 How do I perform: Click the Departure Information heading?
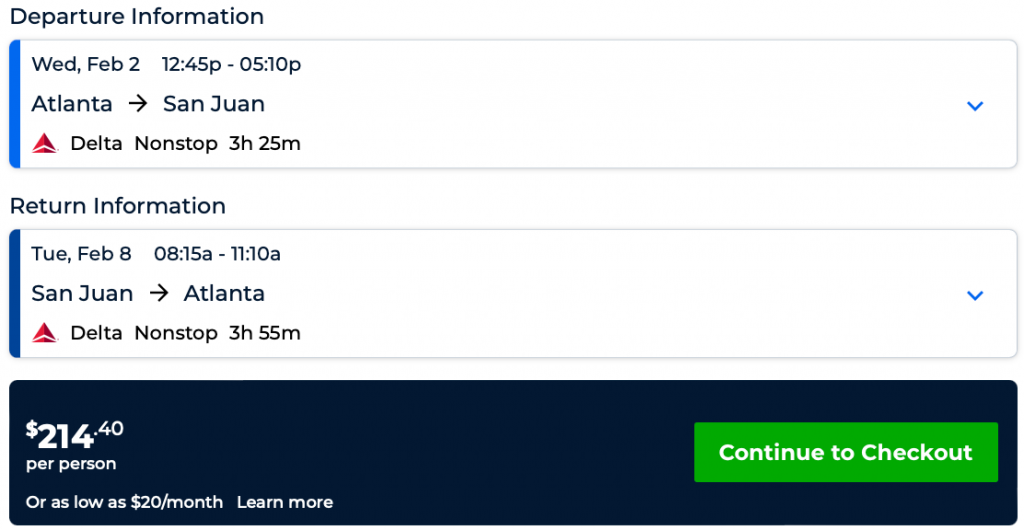tap(137, 17)
